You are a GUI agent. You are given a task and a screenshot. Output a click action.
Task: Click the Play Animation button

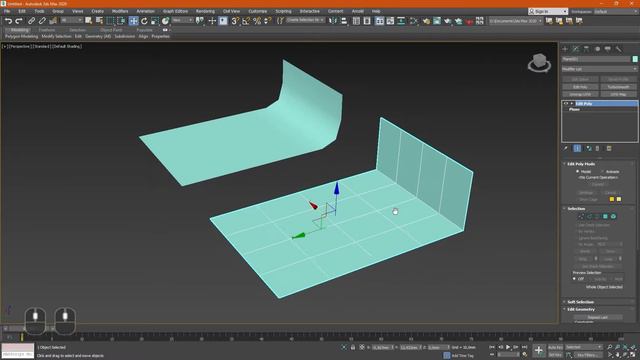click(508, 347)
